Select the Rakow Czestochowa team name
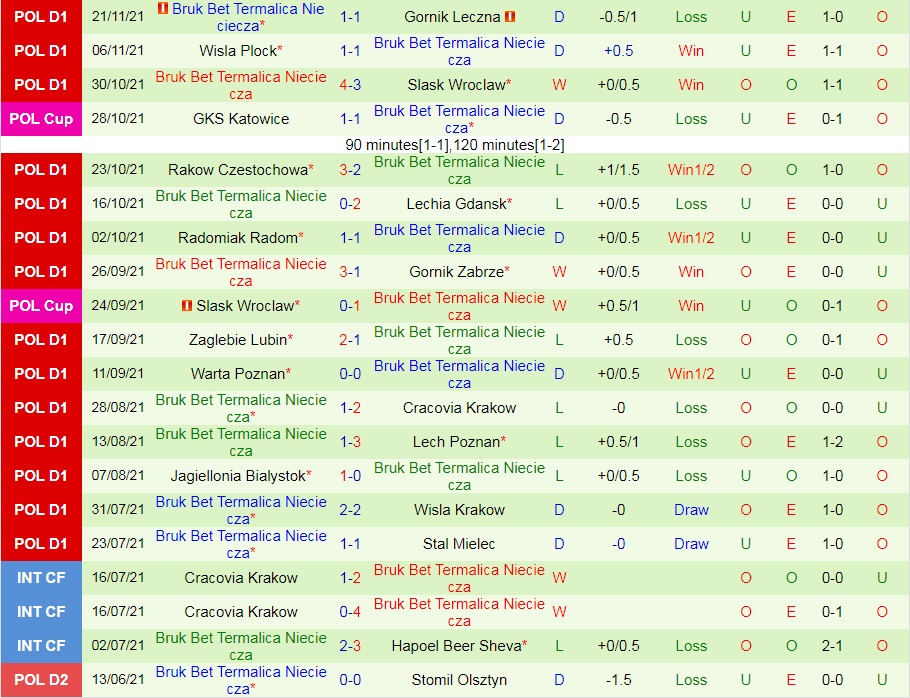Viewport: 910px width, 698px height. [x=237, y=170]
